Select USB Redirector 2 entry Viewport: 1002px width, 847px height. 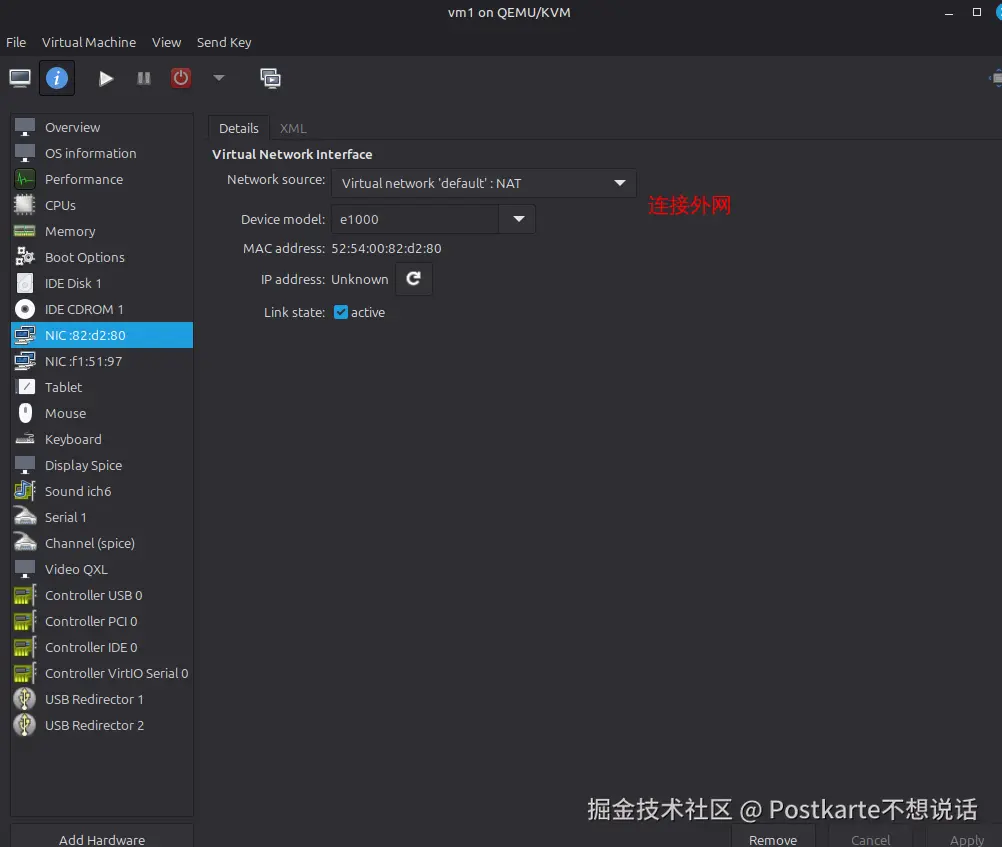pyautogui.click(x=102, y=725)
